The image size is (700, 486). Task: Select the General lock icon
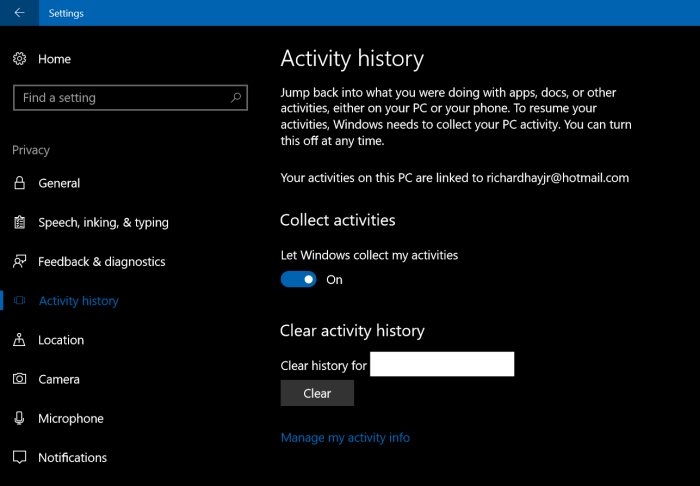pos(19,183)
